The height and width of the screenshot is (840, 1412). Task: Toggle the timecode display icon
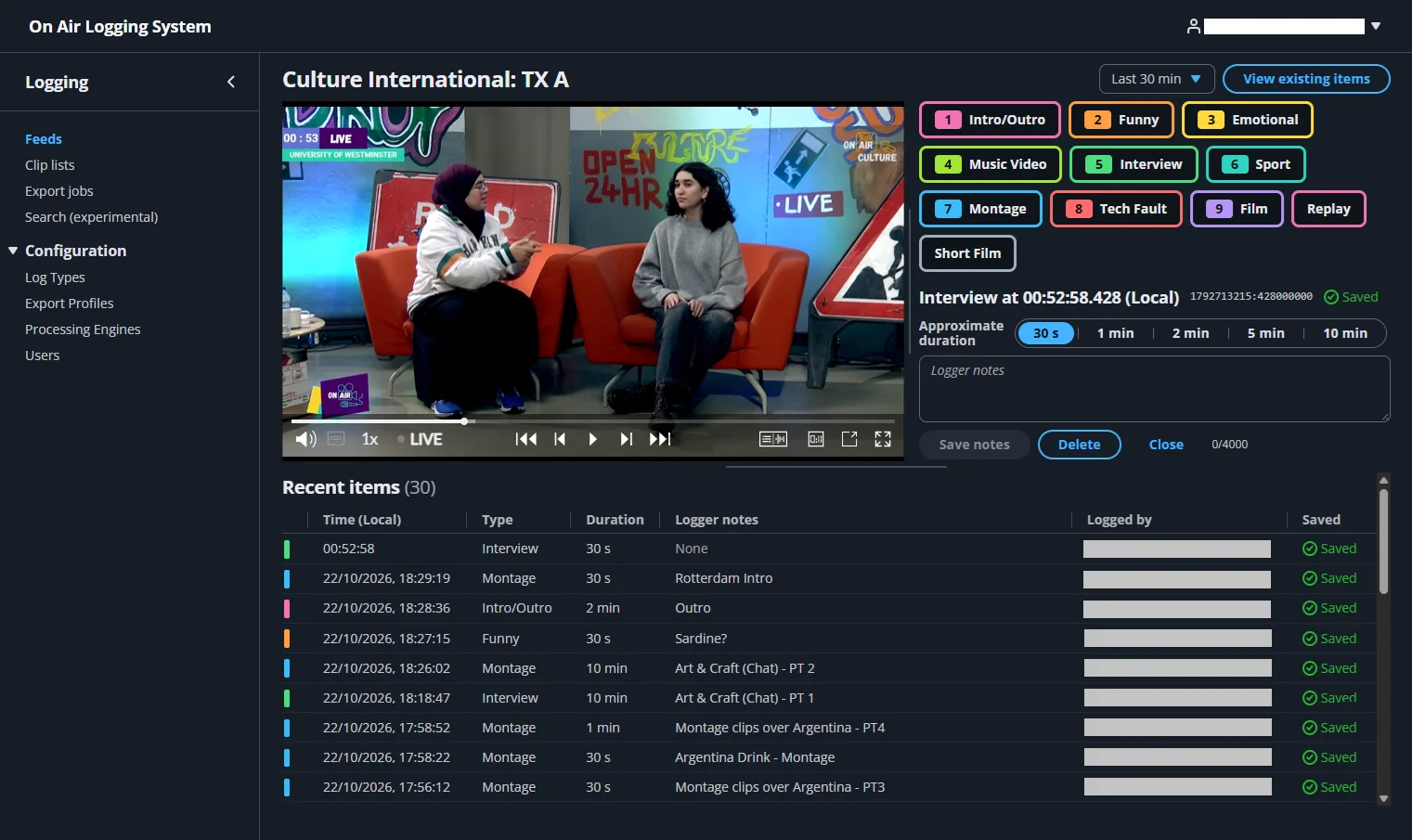816,439
